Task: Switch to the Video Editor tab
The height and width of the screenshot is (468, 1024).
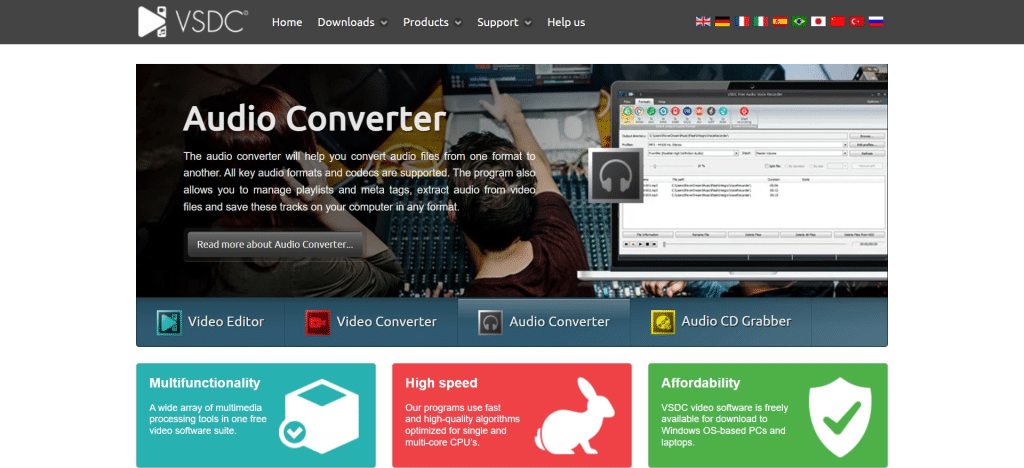Action: tap(210, 321)
